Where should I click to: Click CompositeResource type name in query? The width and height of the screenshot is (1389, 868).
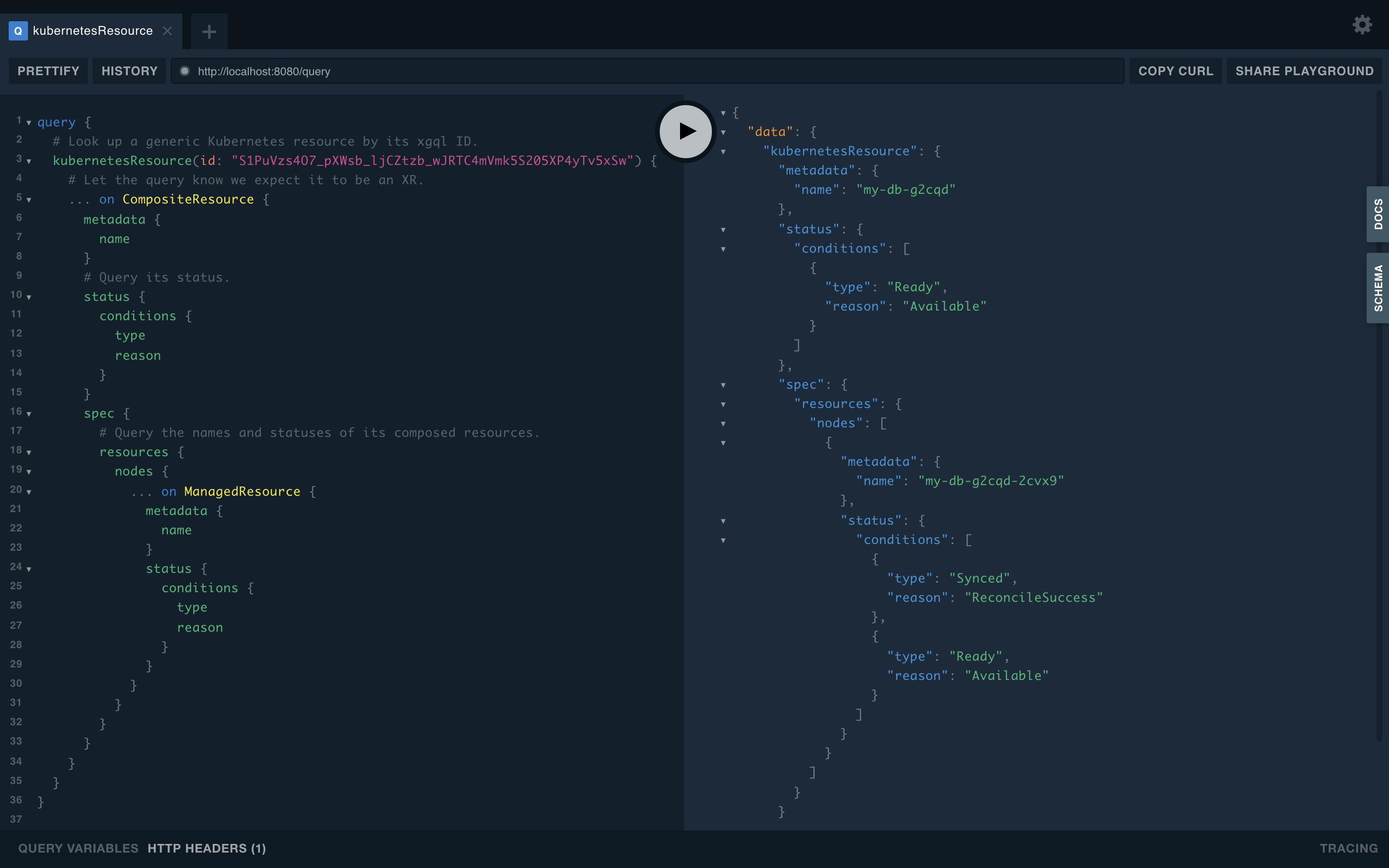188,199
